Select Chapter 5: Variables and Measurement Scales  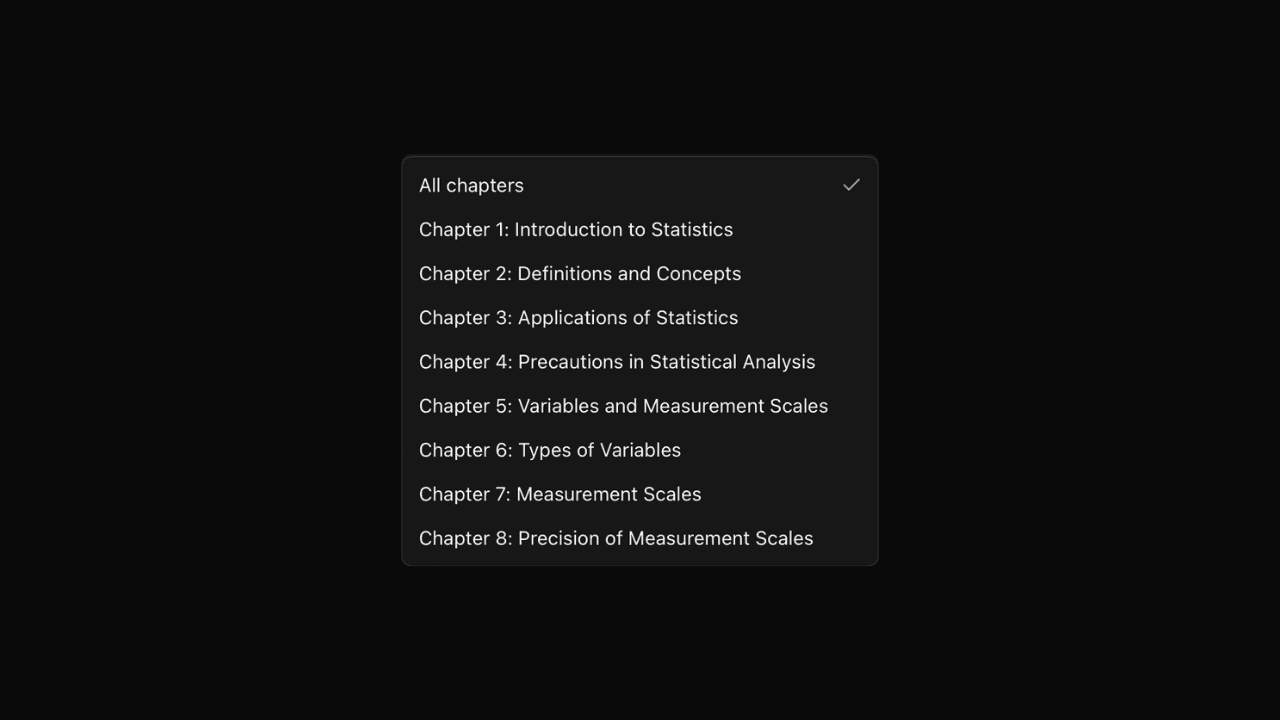[624, 405]
